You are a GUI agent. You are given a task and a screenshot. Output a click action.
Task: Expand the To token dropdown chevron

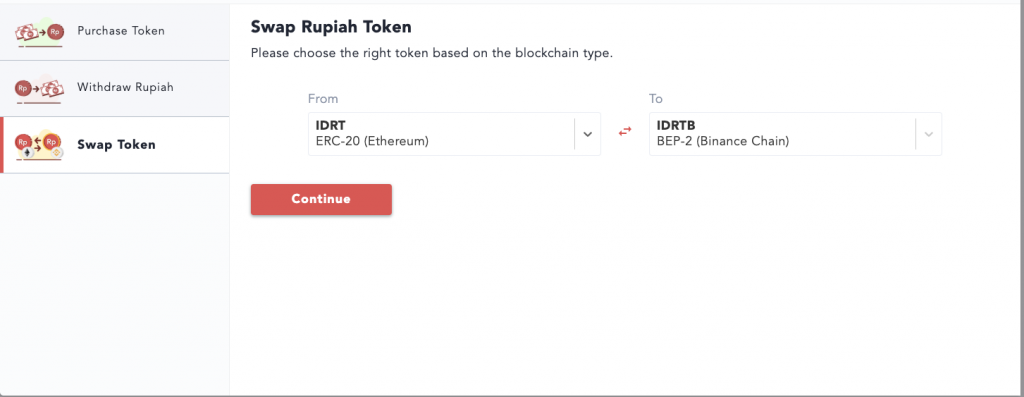[x=929, y=134]
